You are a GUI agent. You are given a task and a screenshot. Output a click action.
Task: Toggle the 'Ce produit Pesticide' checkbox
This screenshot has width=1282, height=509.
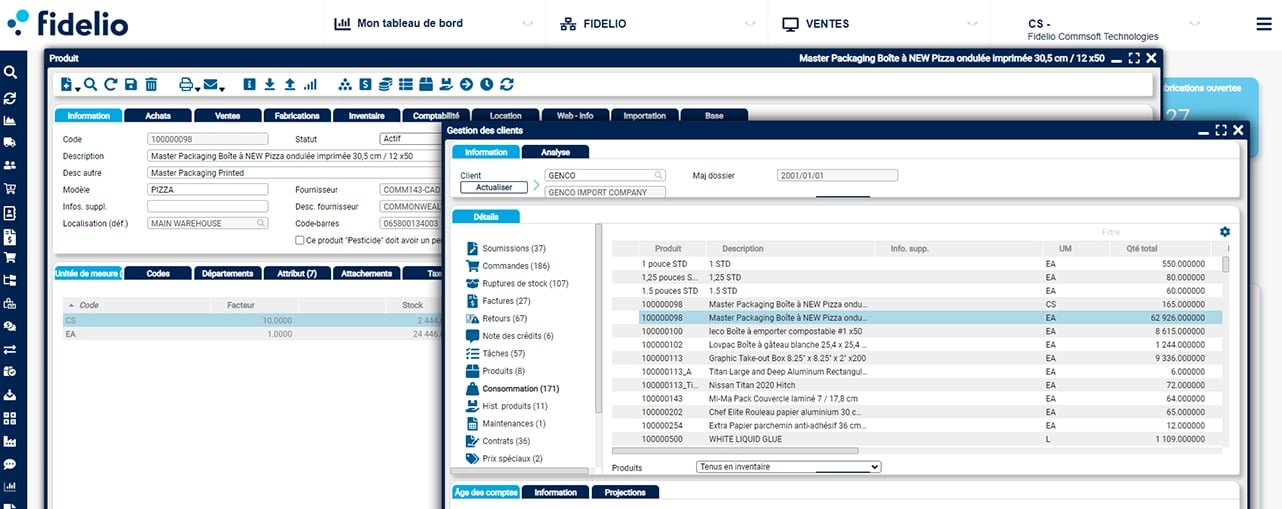[300, 240]
